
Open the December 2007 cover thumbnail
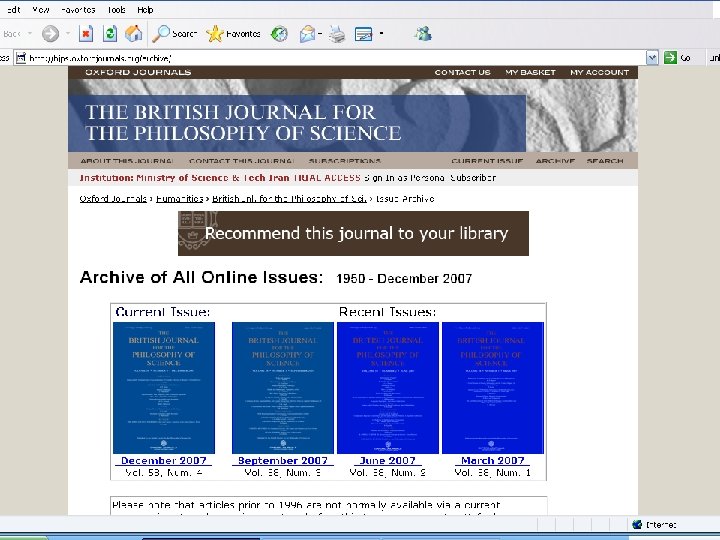pos(164,388)
